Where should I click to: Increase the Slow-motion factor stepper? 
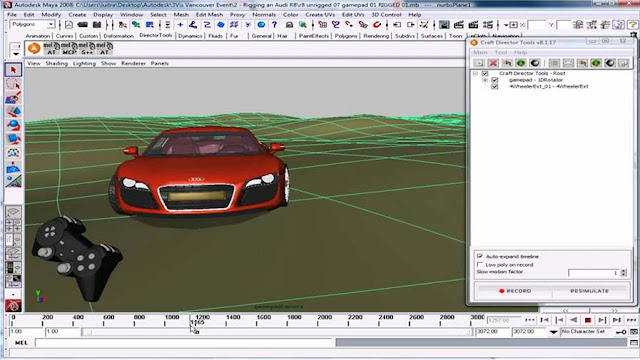[x=623, y=271]
